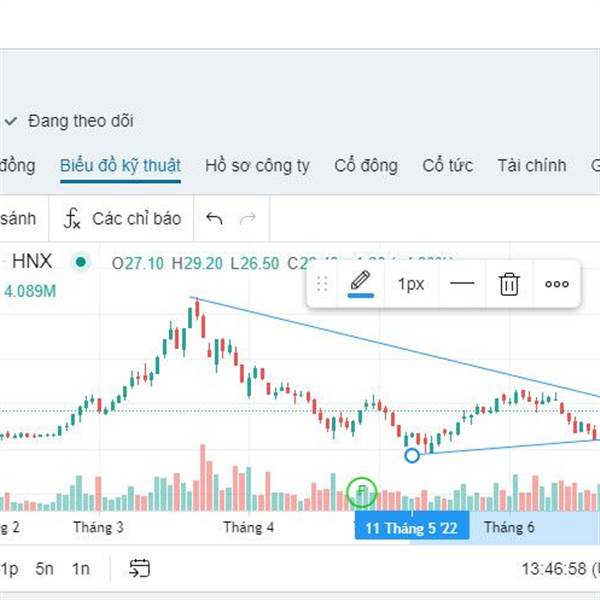Switch to Hồ sơ công ty tab
Viewport: 600px width, 600px height.
click(x=257, y=166)
